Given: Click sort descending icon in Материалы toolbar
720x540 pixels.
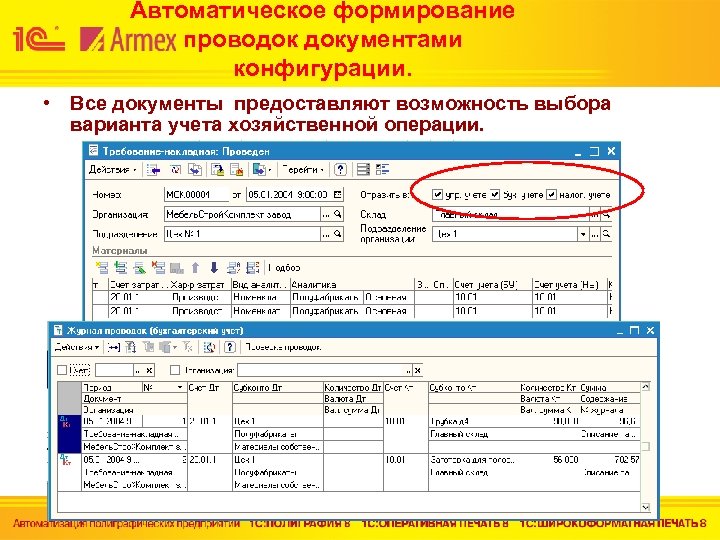Looking at the screenshot, I should [x=253, y=267].
